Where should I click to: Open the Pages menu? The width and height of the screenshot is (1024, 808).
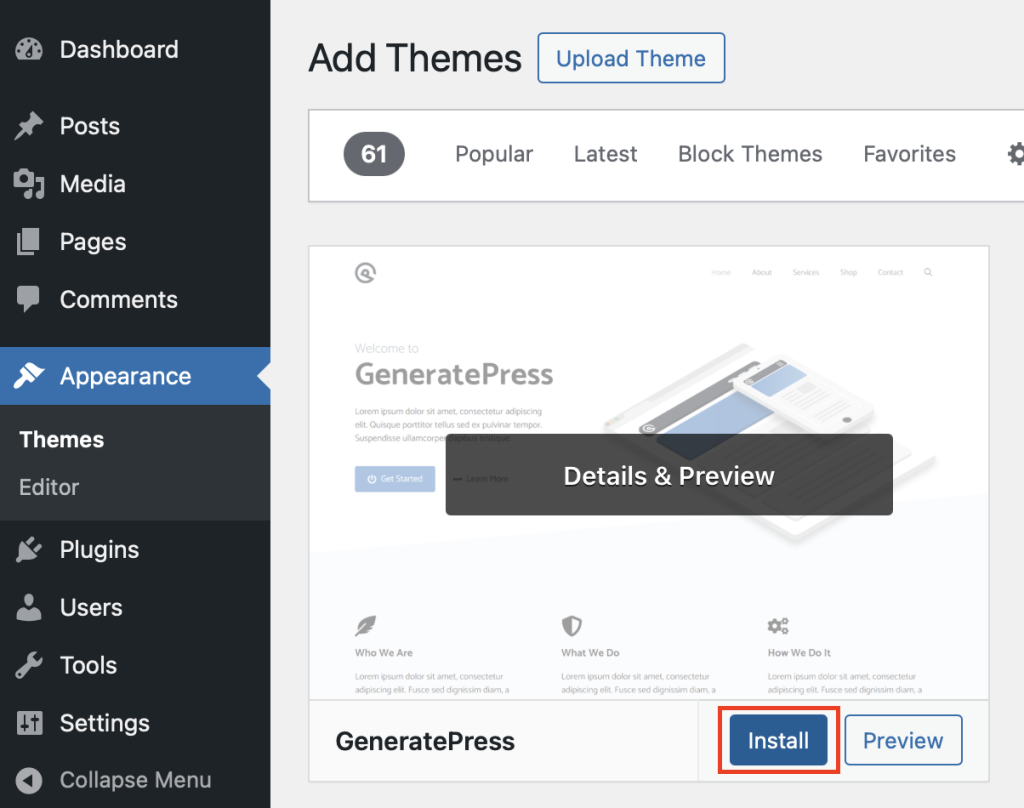(135, 242)
